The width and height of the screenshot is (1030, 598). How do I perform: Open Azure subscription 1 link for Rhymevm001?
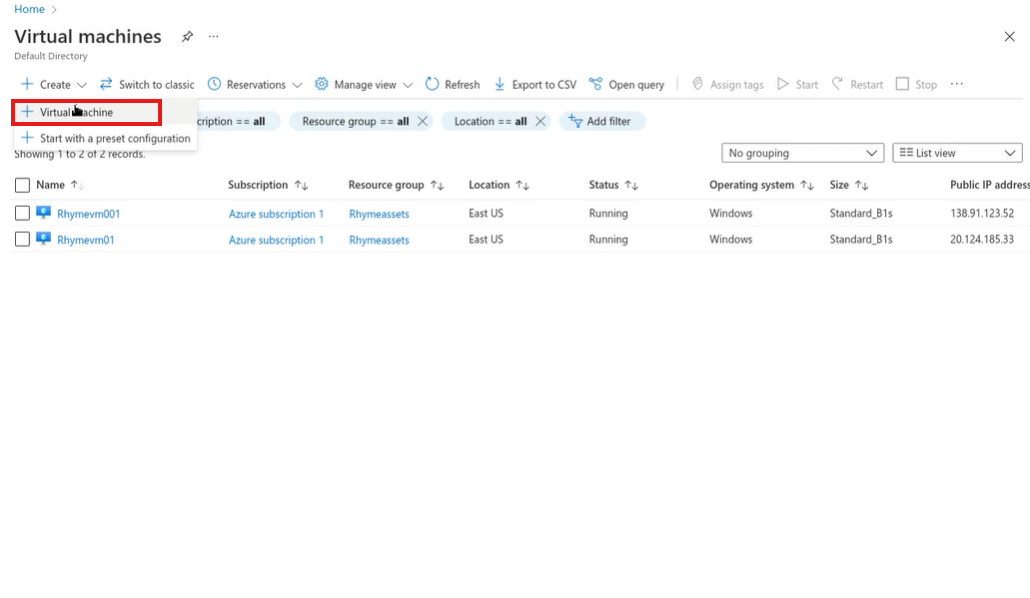(x=276, y=214)
